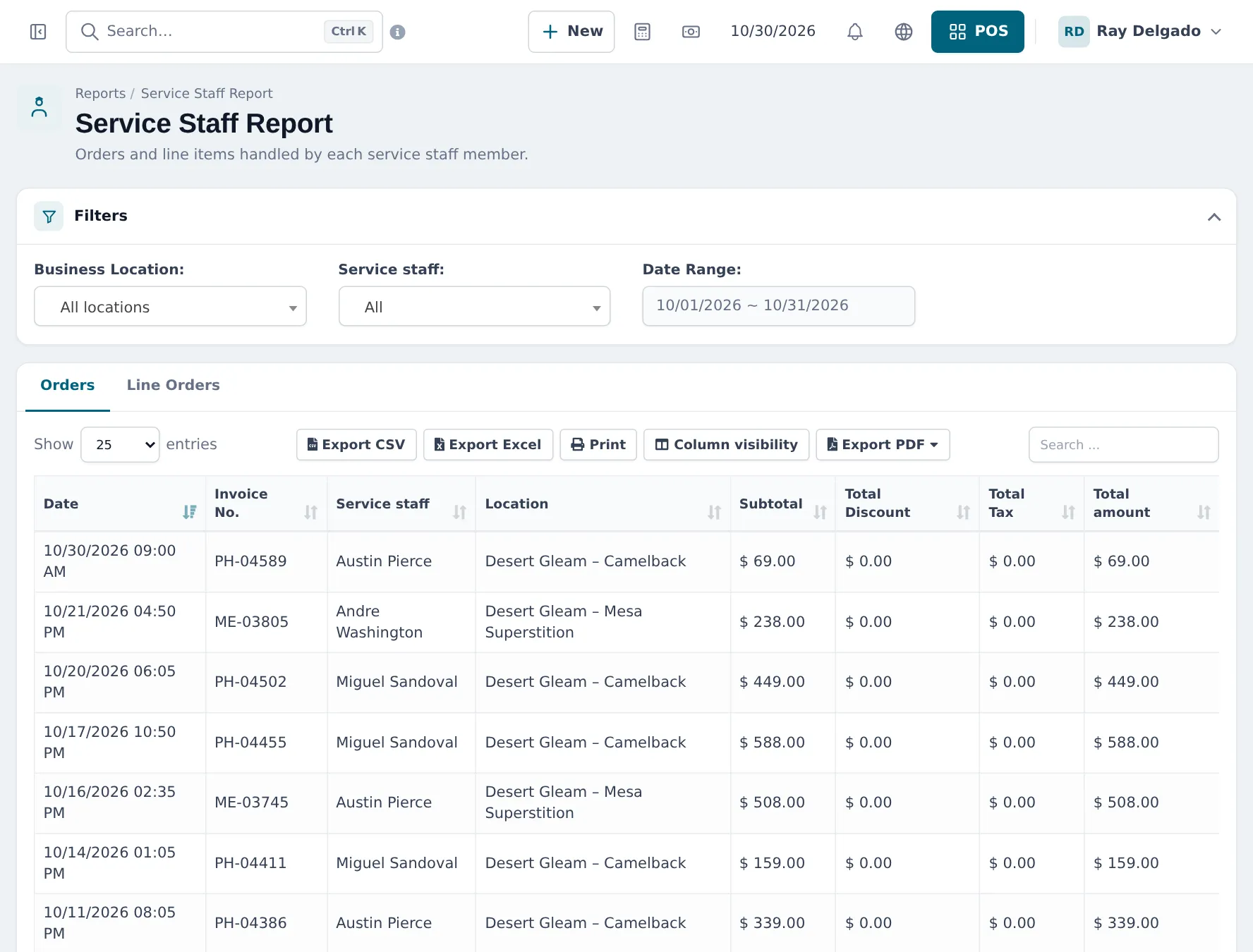1253x952 pixels.
Task: Click the New button
Action: [x=571, y=32]
